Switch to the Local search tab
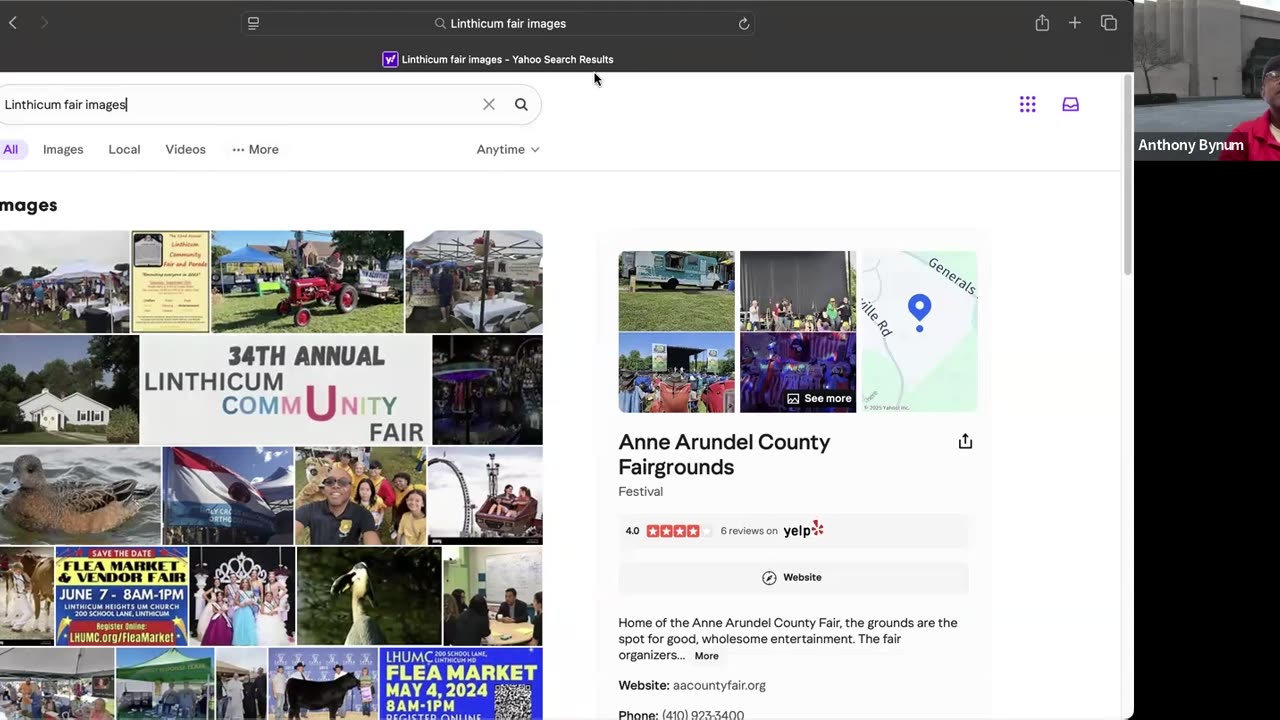 (x=124, y=149)
